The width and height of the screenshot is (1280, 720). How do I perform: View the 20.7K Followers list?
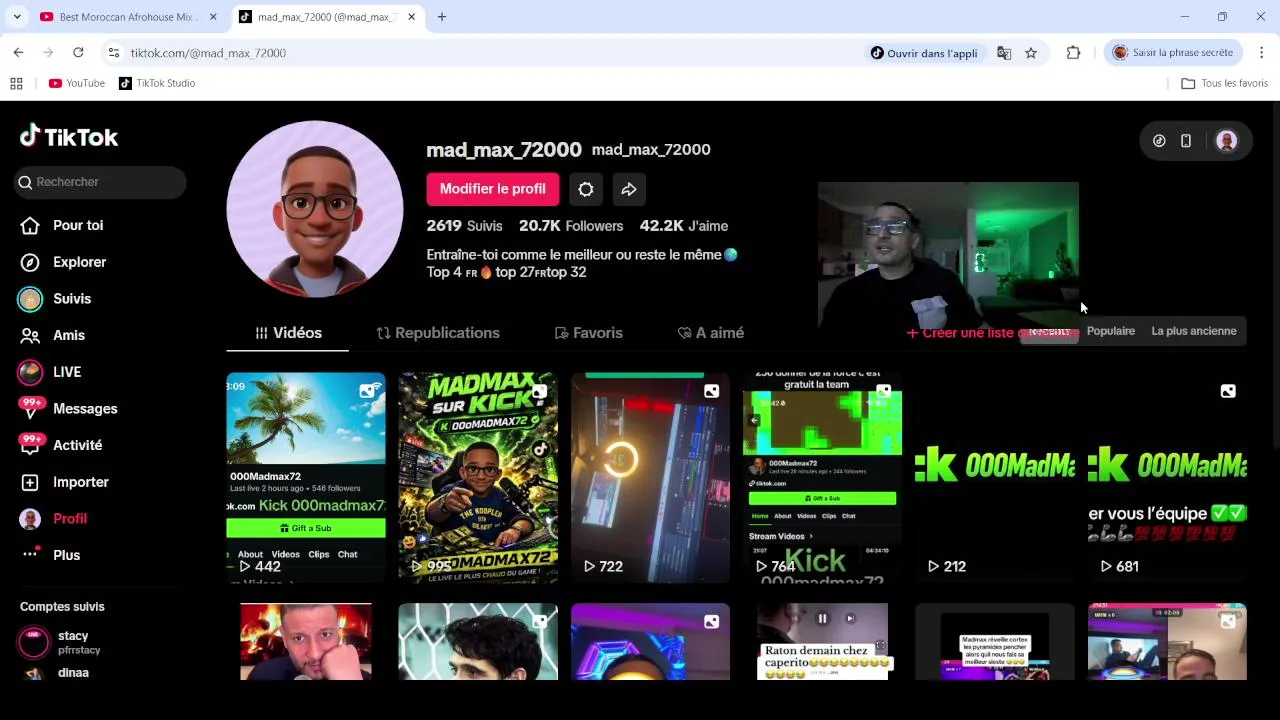pyautogui.click(x=571, y=226)
